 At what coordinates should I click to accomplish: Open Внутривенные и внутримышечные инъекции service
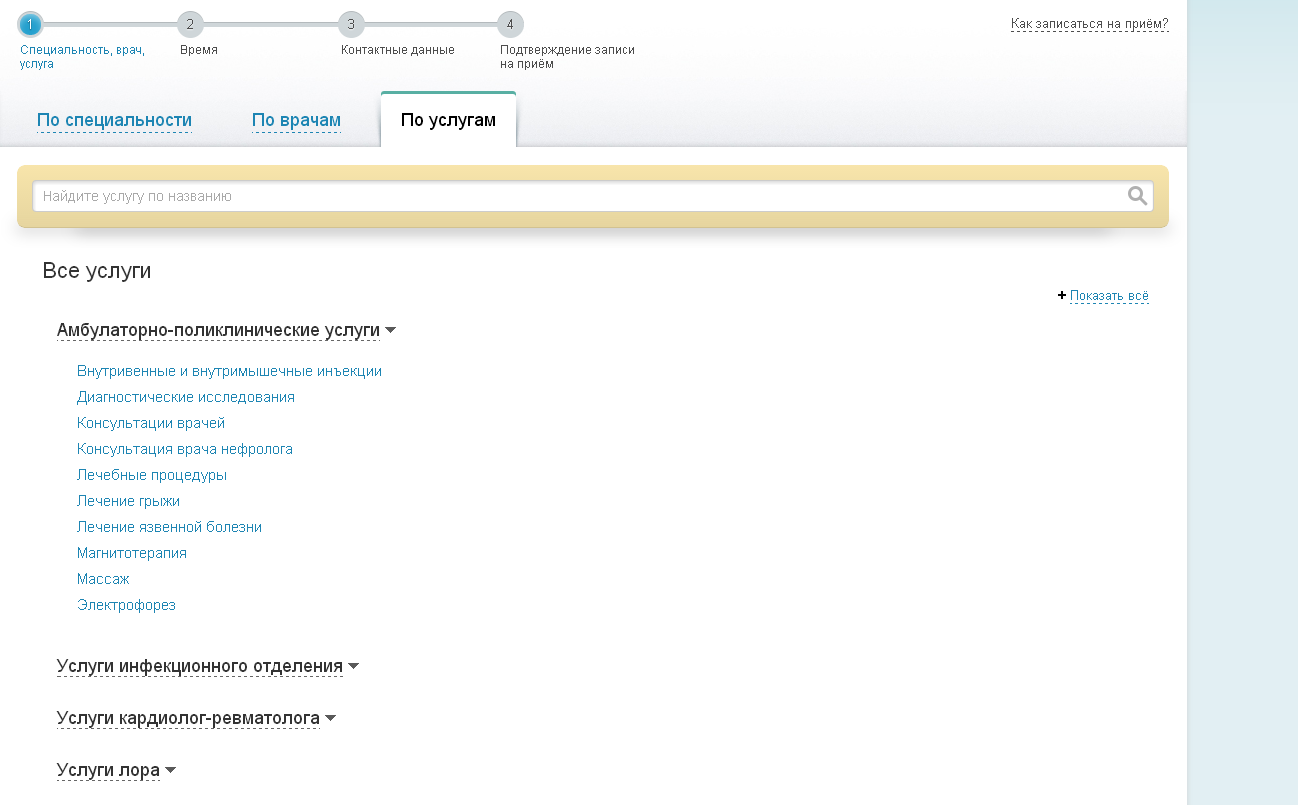point(229,371)
